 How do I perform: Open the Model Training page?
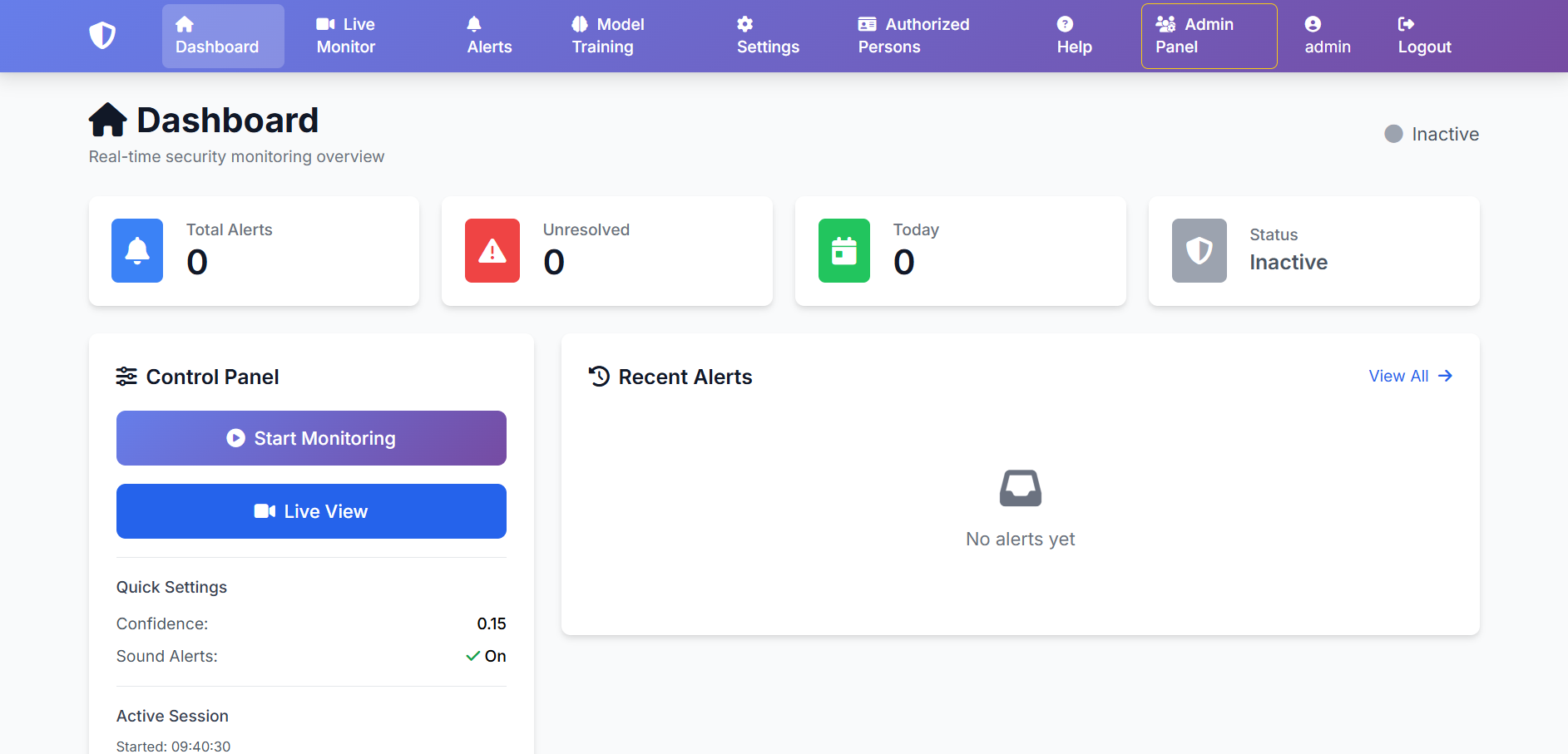coord(607,36)
